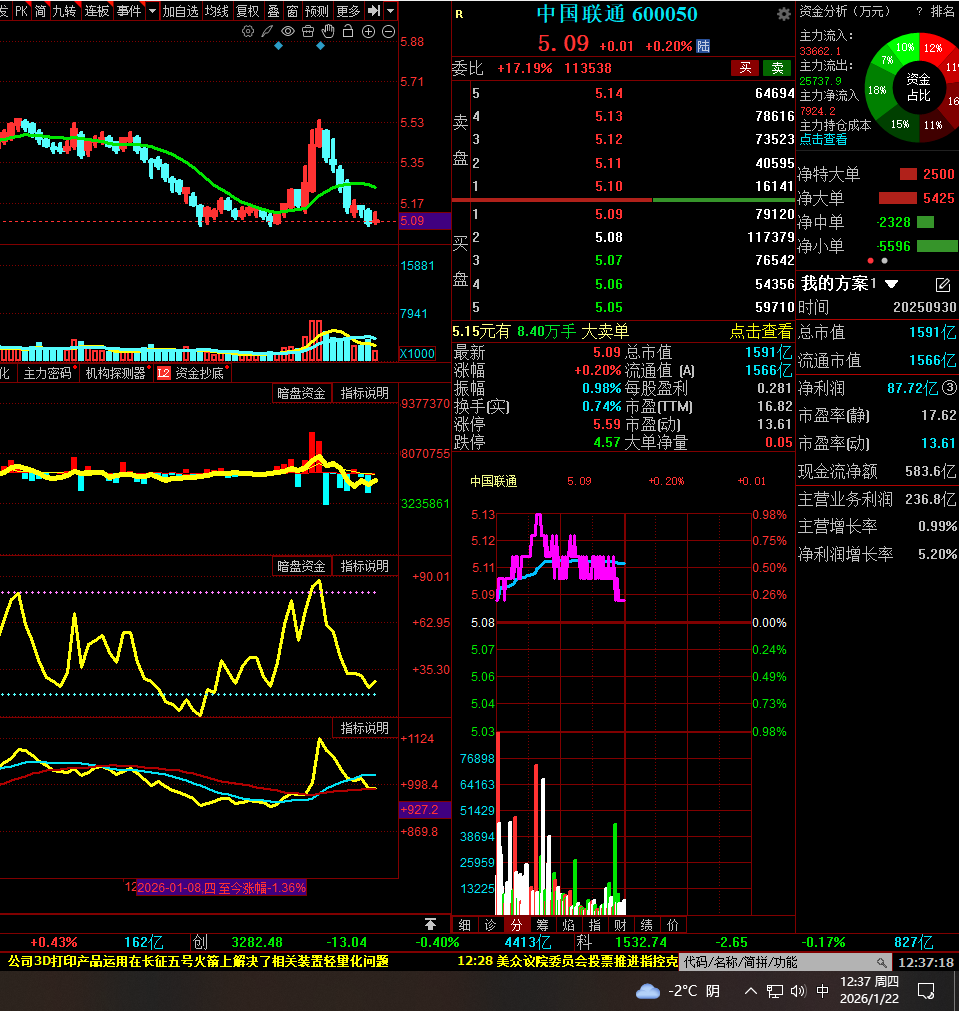The width and height of the screenshot is (959, 1011).
Task: Expand the 我的方案1 dropdown
Action: pyautogui.click(x=891, y=284)
